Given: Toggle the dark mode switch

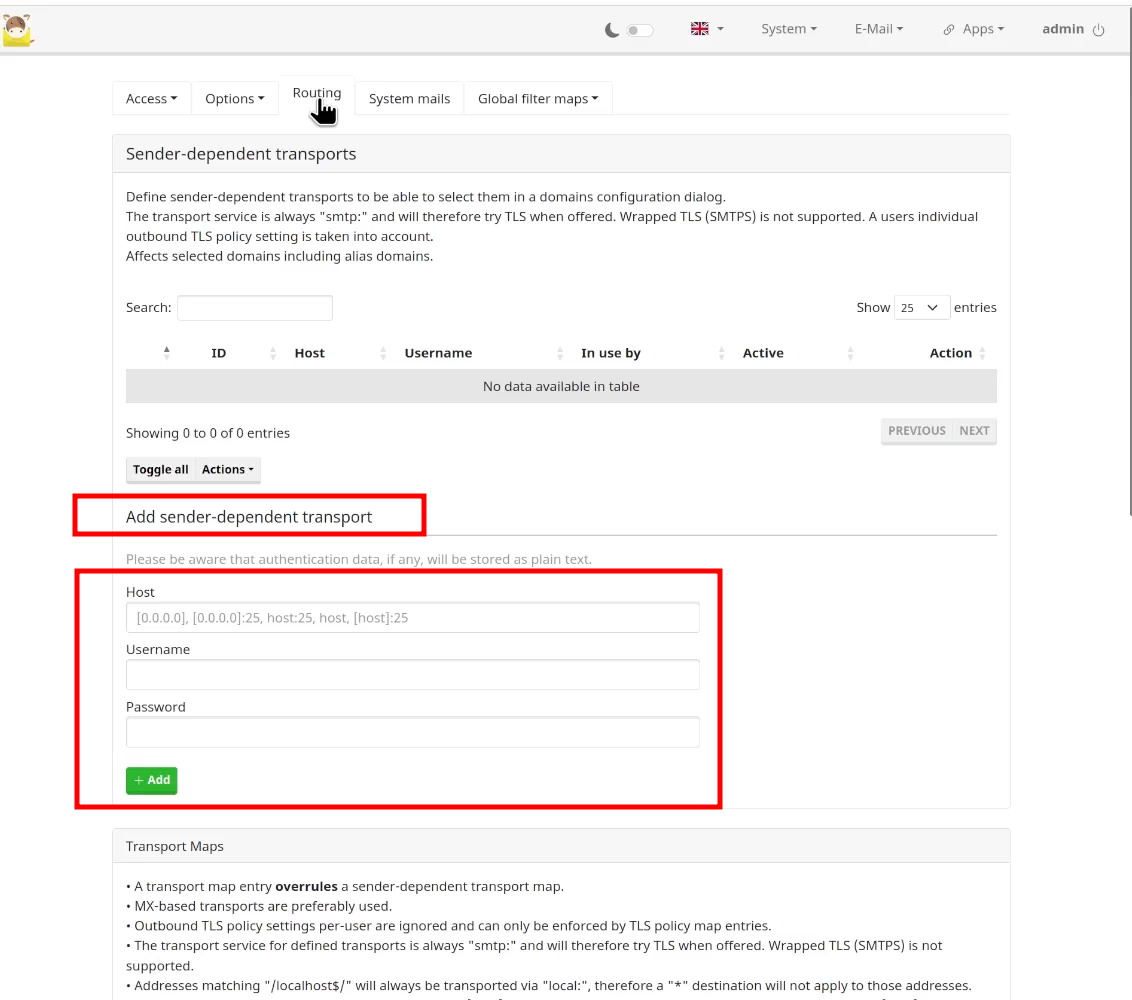Looking at the screenshot, I should [640, 30].
